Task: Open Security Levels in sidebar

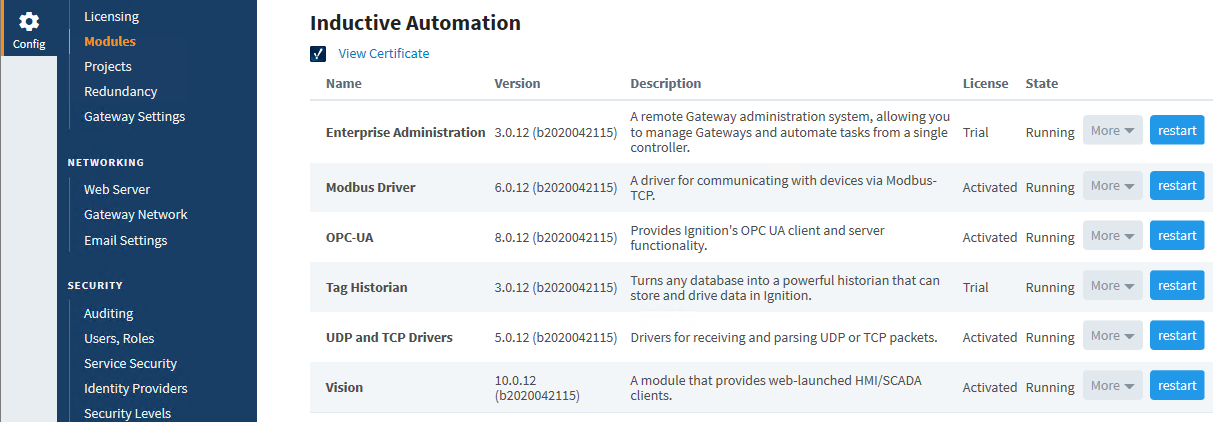Action: (x=127, y=414)
